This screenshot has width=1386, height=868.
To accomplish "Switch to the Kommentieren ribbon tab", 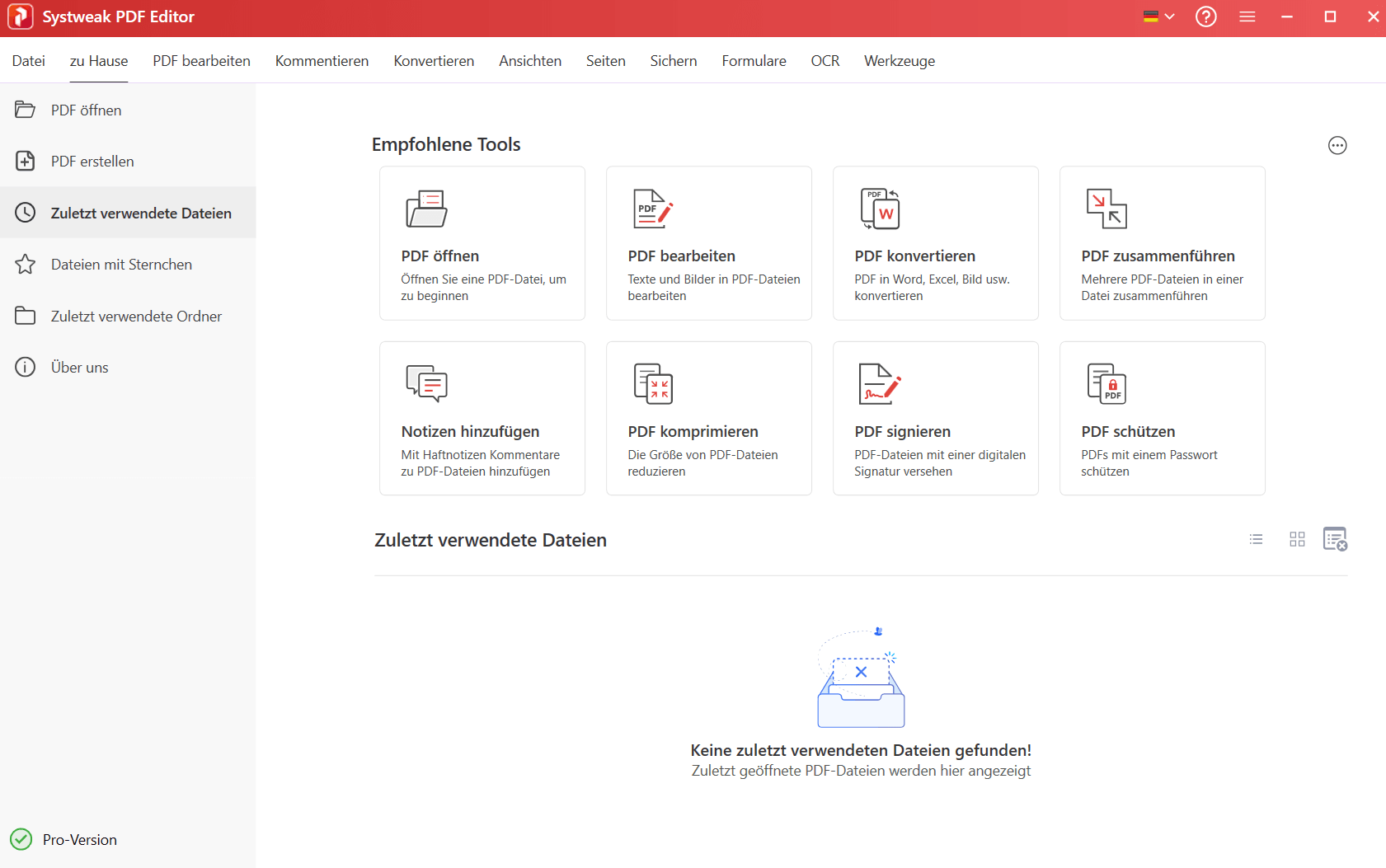I will tap(322, 60).
